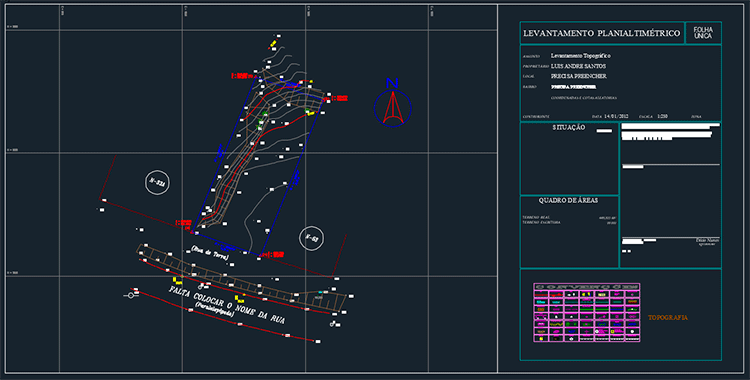
Task: Click the blue north arrow compass symbol
Action: point(392,103)
